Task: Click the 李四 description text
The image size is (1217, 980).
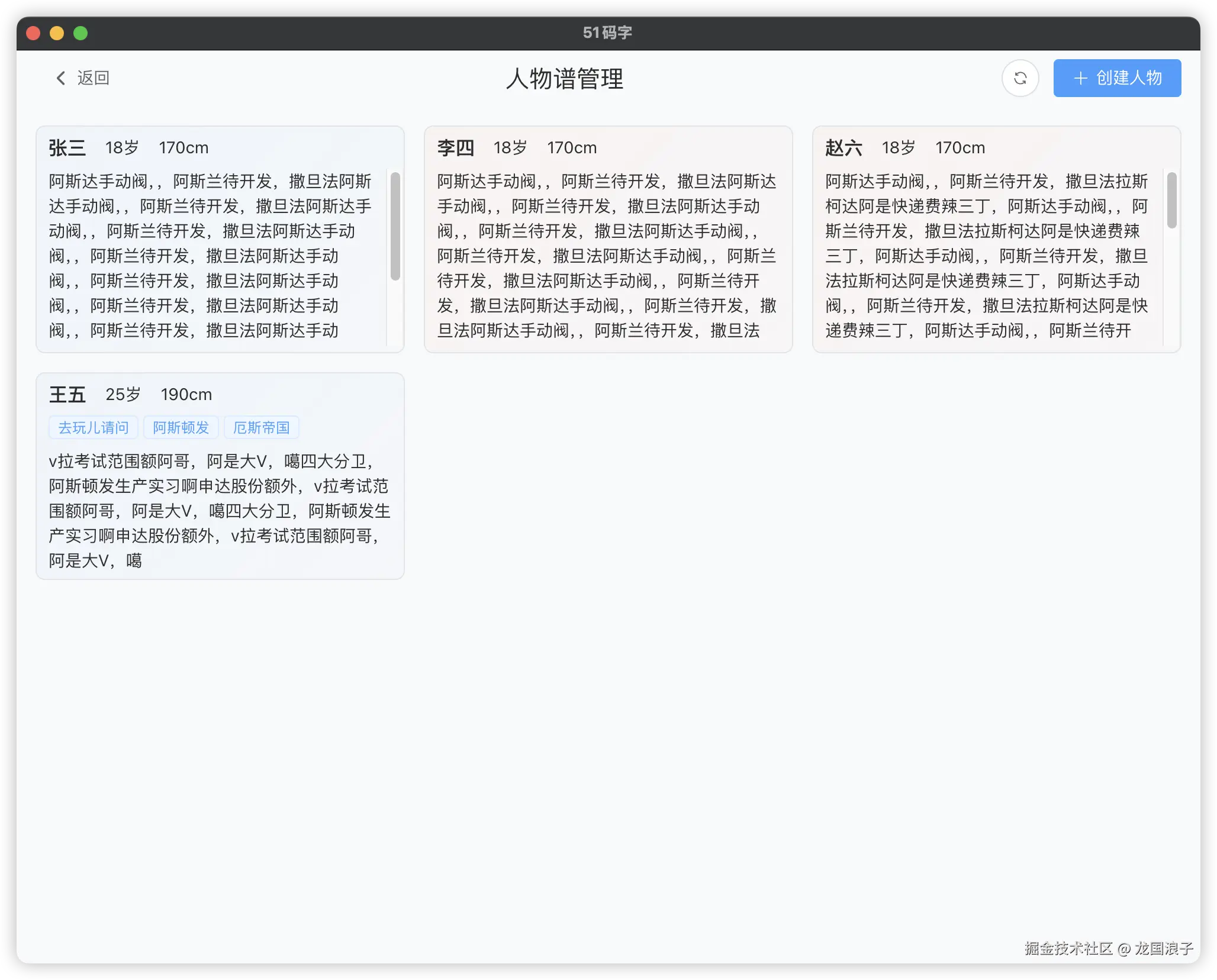Action: tap(607, 256)
